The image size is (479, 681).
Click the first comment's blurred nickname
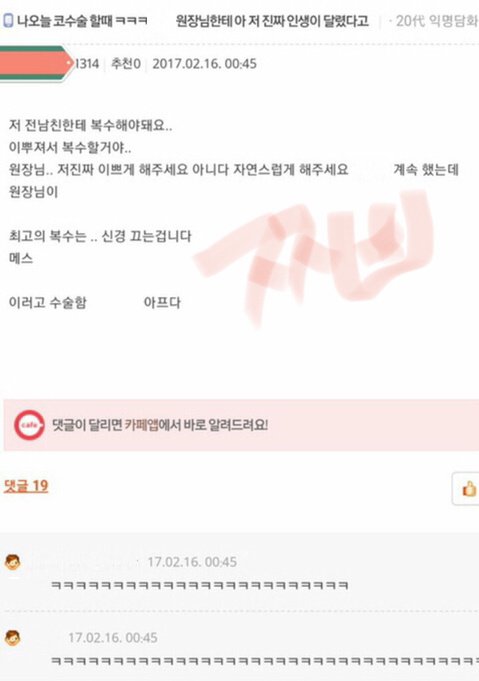click(x=83, y=562)
